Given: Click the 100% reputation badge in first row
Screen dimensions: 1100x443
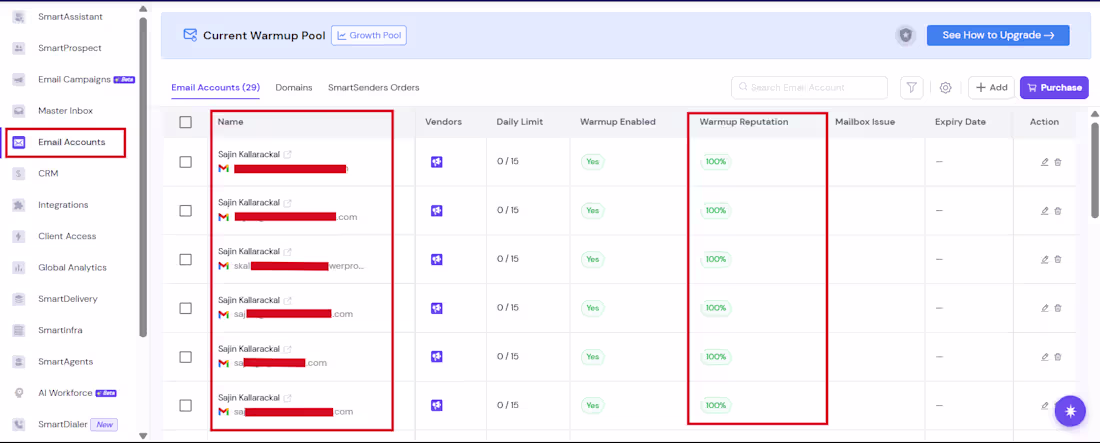Looking at the screenshot, I should tap(716, 162).
